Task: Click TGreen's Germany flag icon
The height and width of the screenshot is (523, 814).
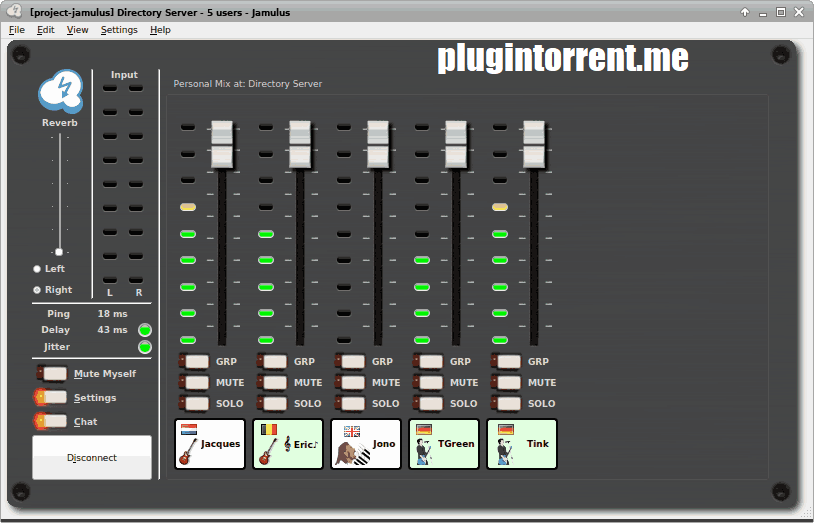Action: [x=424, y=430]
